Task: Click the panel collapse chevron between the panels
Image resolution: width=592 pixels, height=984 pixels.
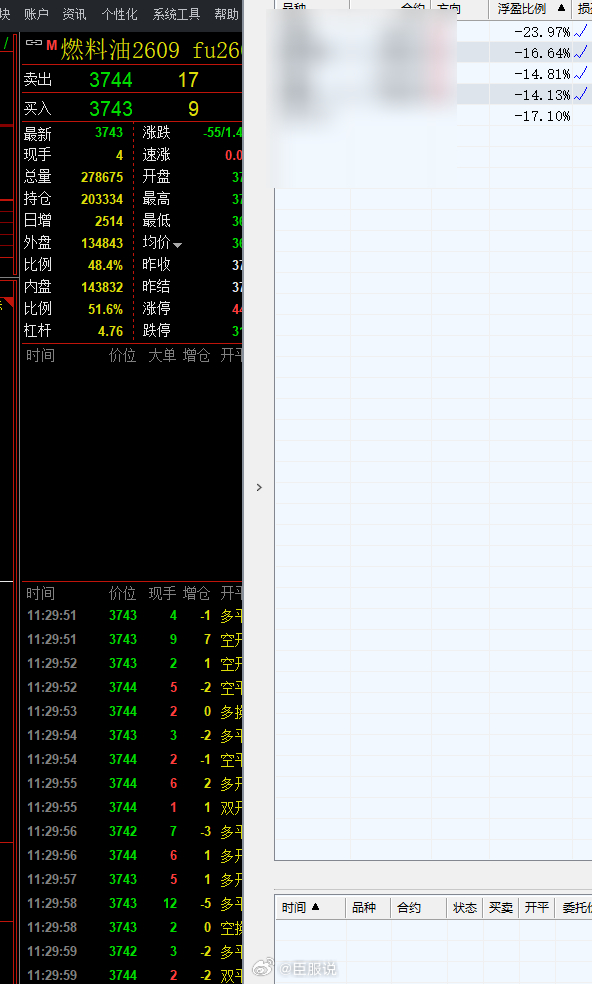Action: tap(259, 487)
